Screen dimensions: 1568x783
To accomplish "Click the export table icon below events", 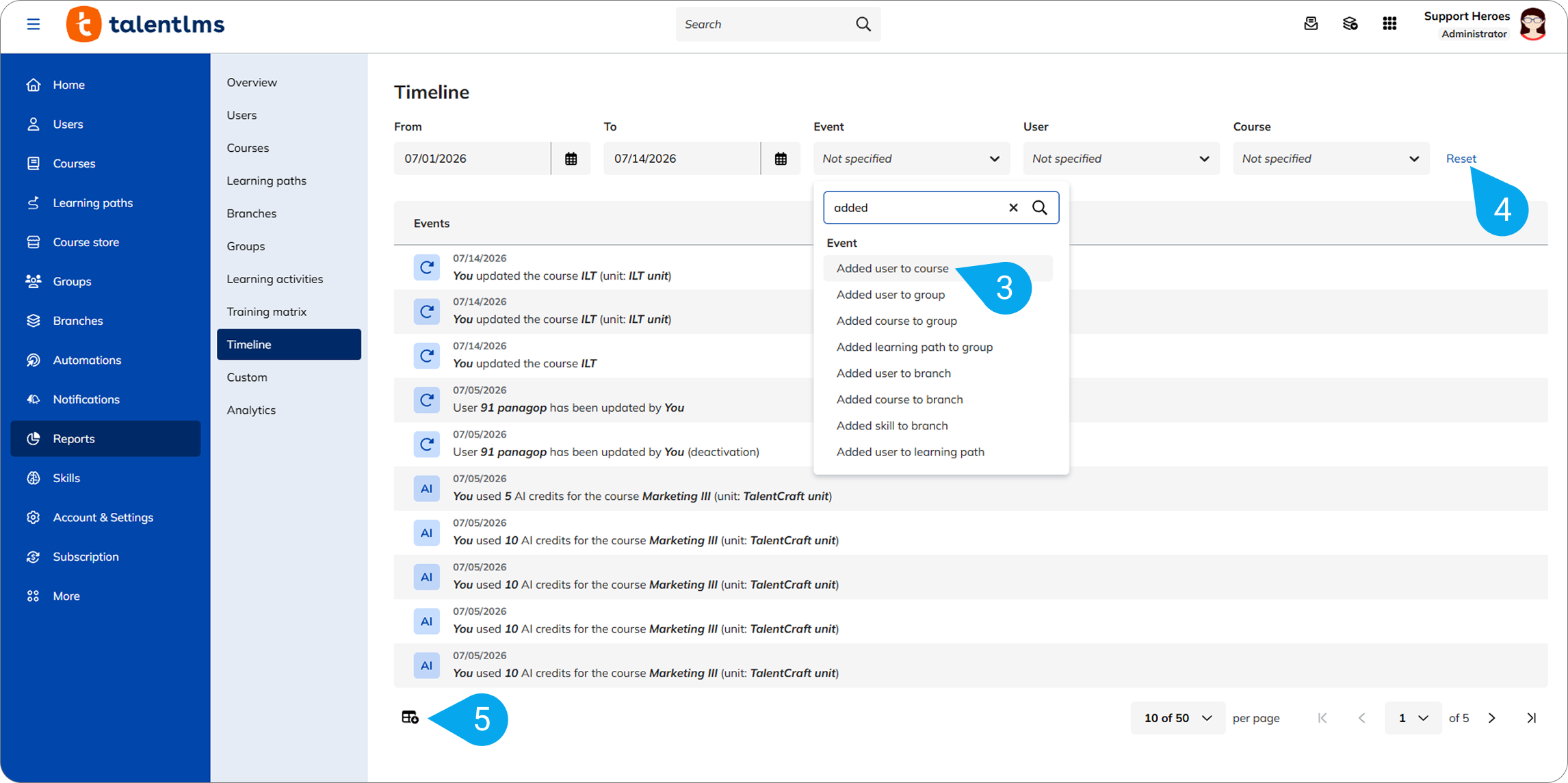I will (x=410, y=717).
